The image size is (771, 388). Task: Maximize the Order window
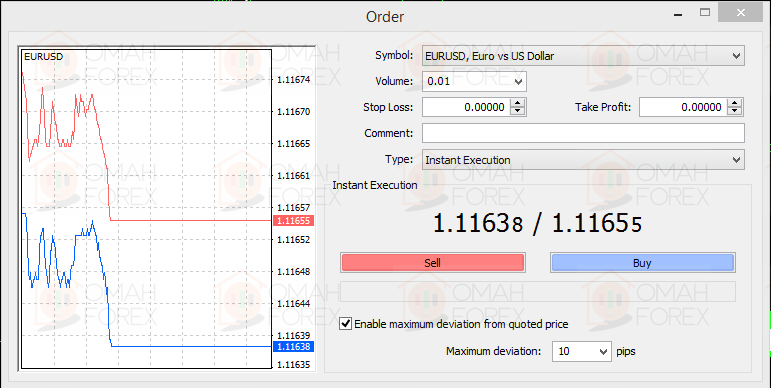pyautogui.click(x=705, y=13)
